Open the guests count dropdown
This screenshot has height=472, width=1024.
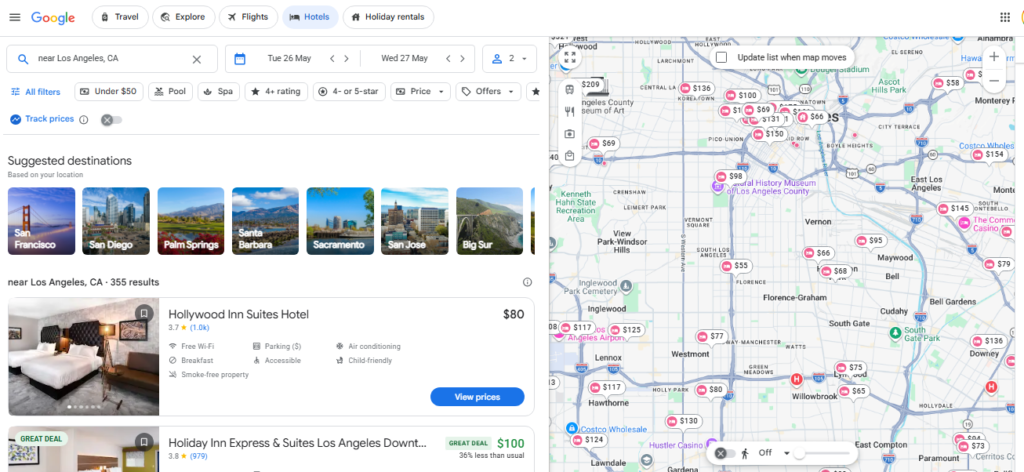click(x=509, y=59)
